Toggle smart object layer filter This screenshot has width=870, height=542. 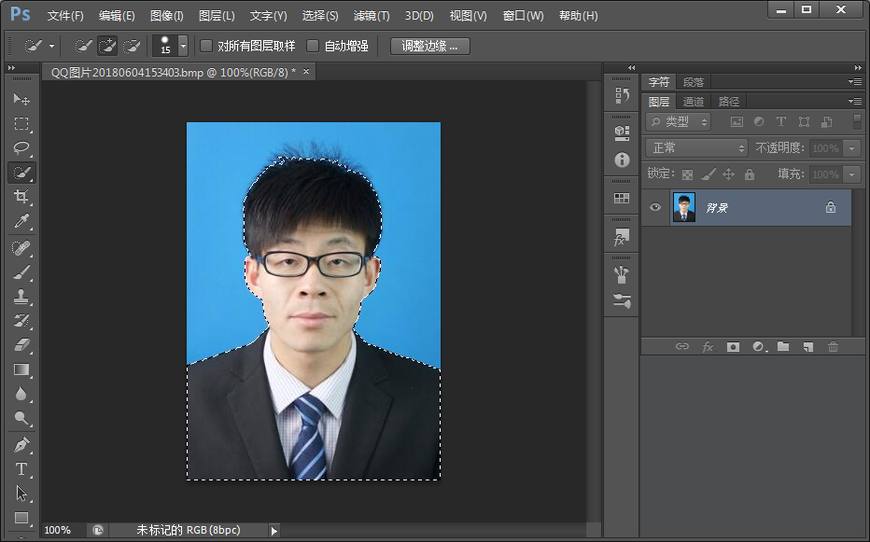826,121
